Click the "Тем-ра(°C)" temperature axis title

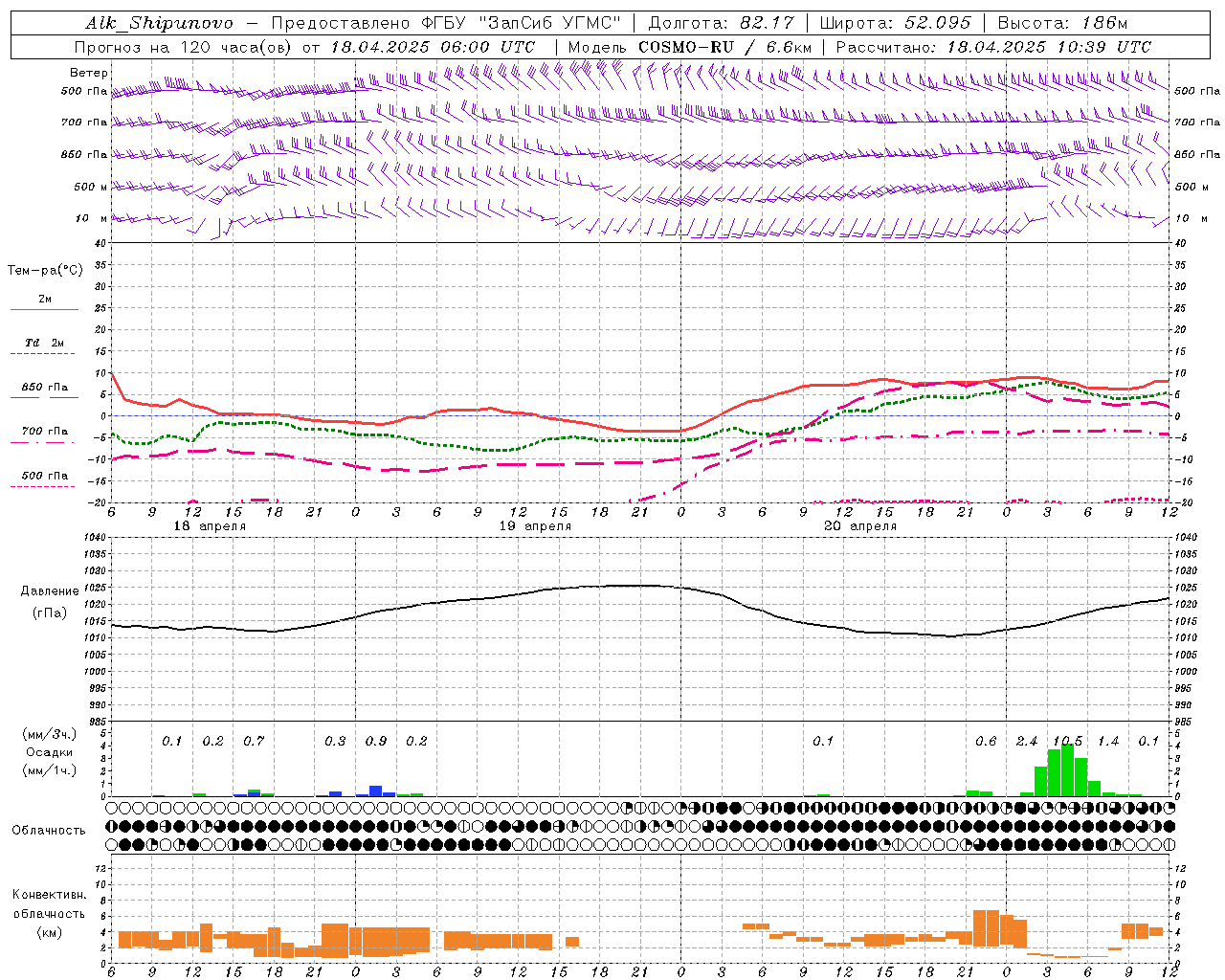[x=45, y=271]
